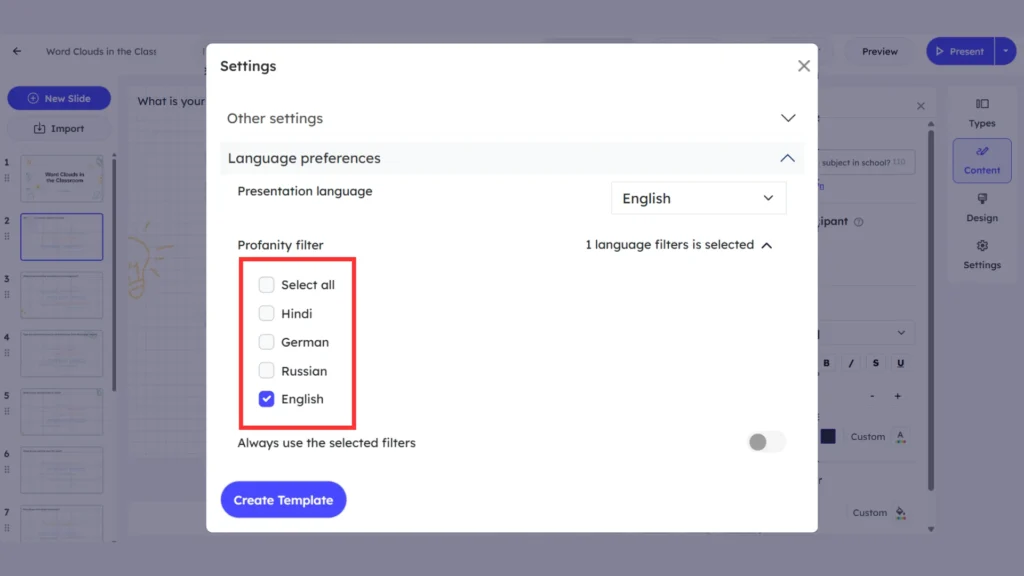
Task: Select slide 3 thumbnail
Action: (x=62, y=295)
